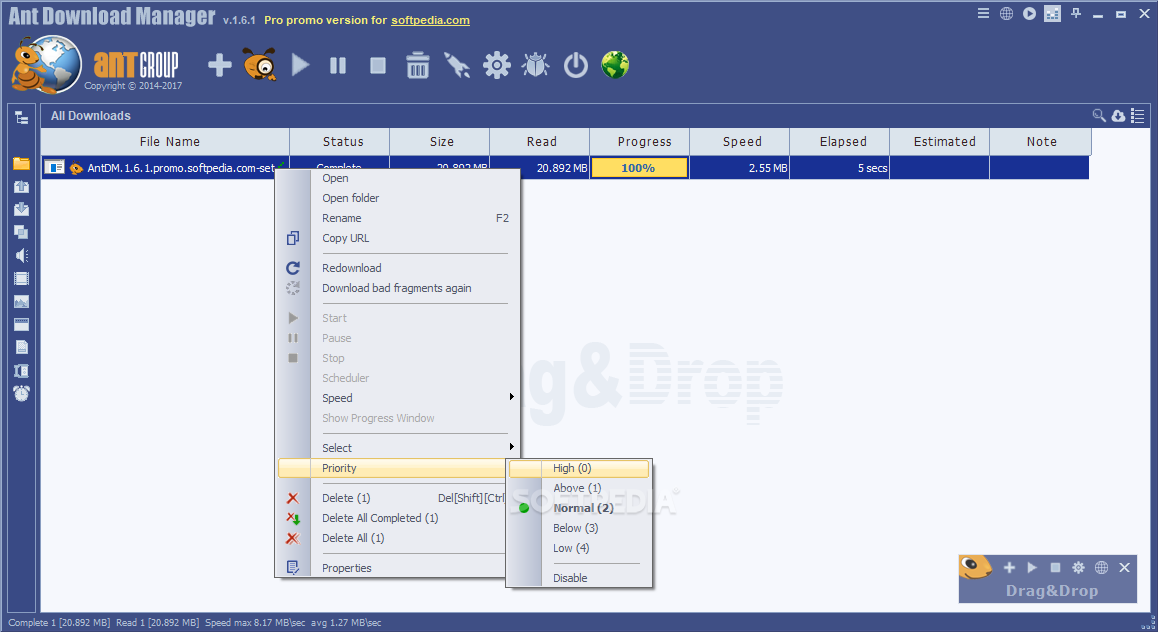
Task: Click the trash can delete icon
Action: point(417,65)
